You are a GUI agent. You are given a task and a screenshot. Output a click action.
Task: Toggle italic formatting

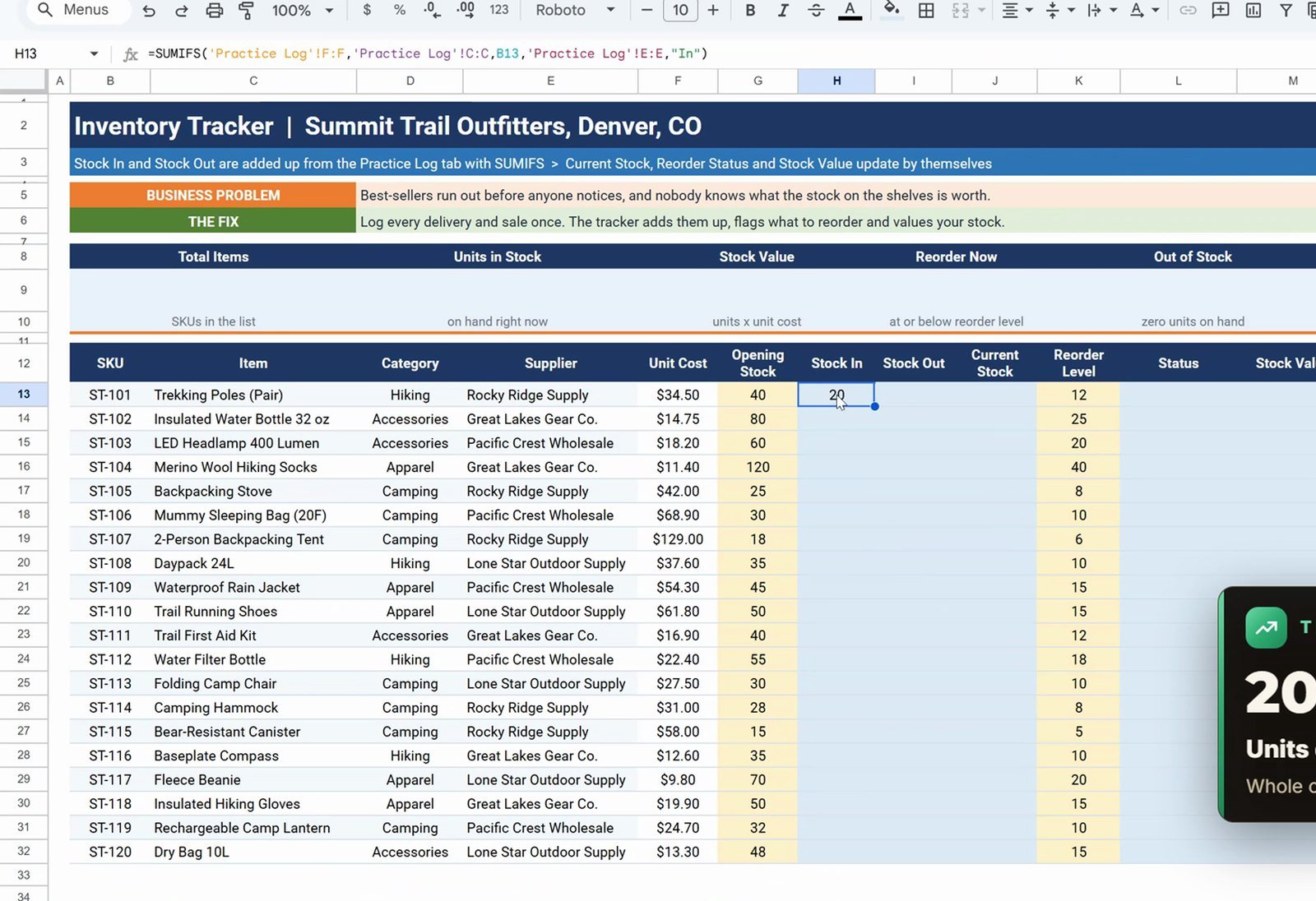point(783,10)
